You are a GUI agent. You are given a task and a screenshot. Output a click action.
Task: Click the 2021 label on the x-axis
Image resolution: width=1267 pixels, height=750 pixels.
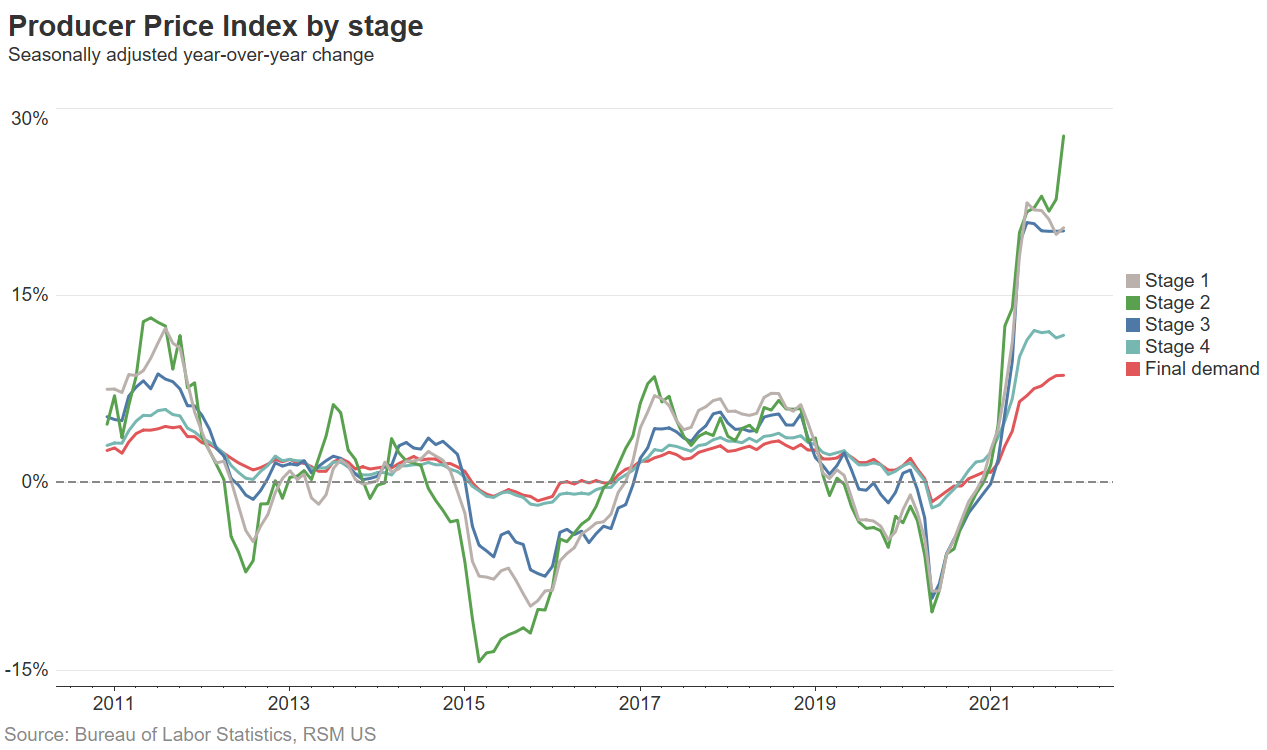coord(990,704)
